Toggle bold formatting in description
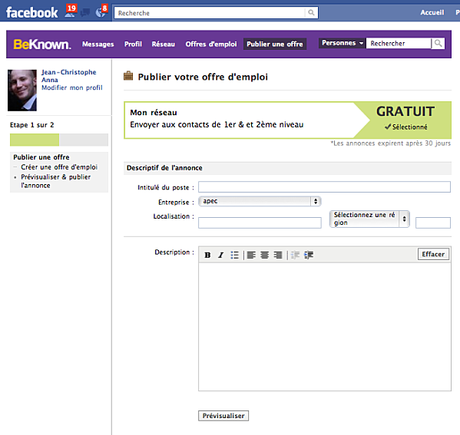 (207, 255)
